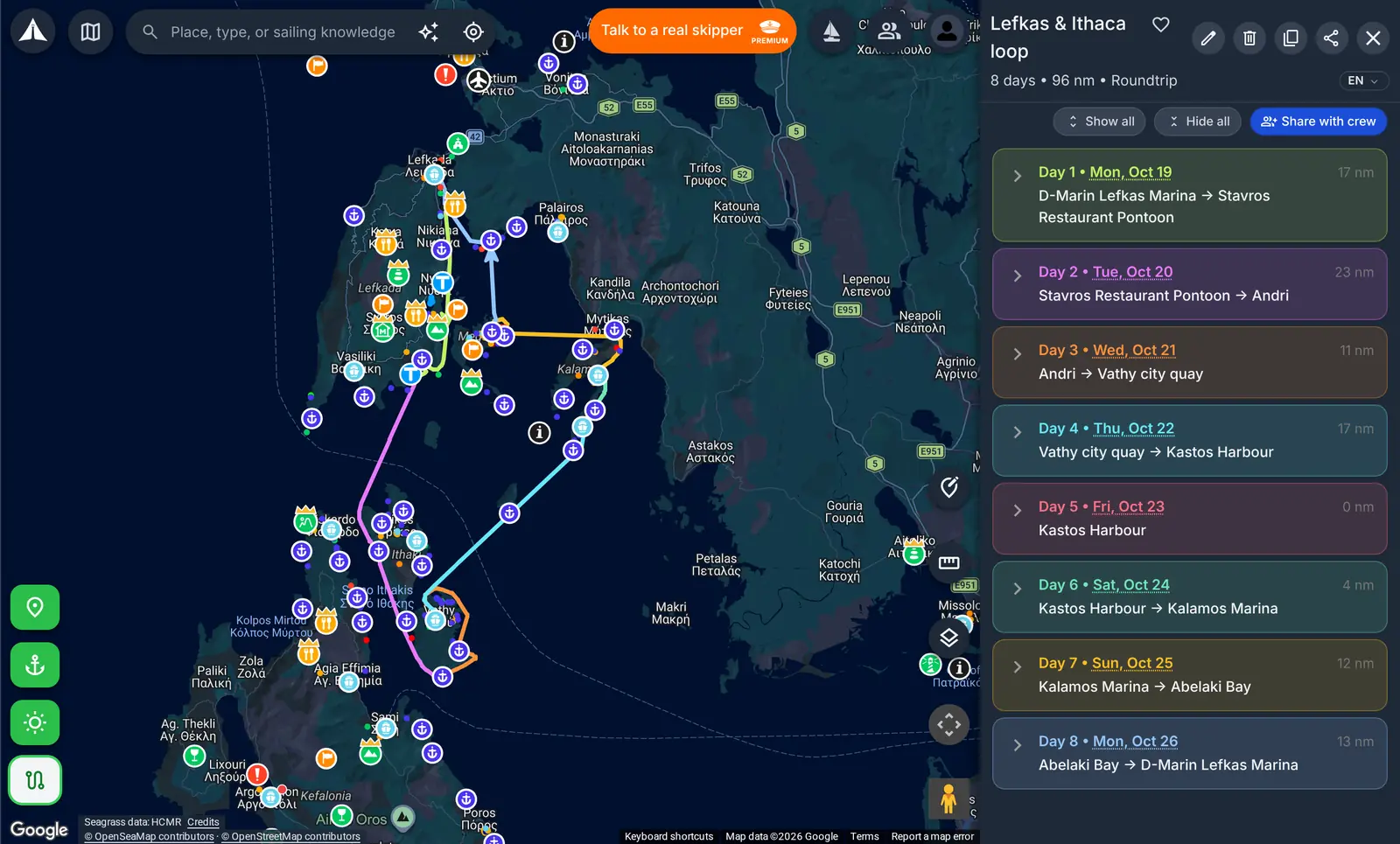The height and width of the screenshot is (844, 1400).
Task: Click Talk to a real skipper button
Action: 693,31
